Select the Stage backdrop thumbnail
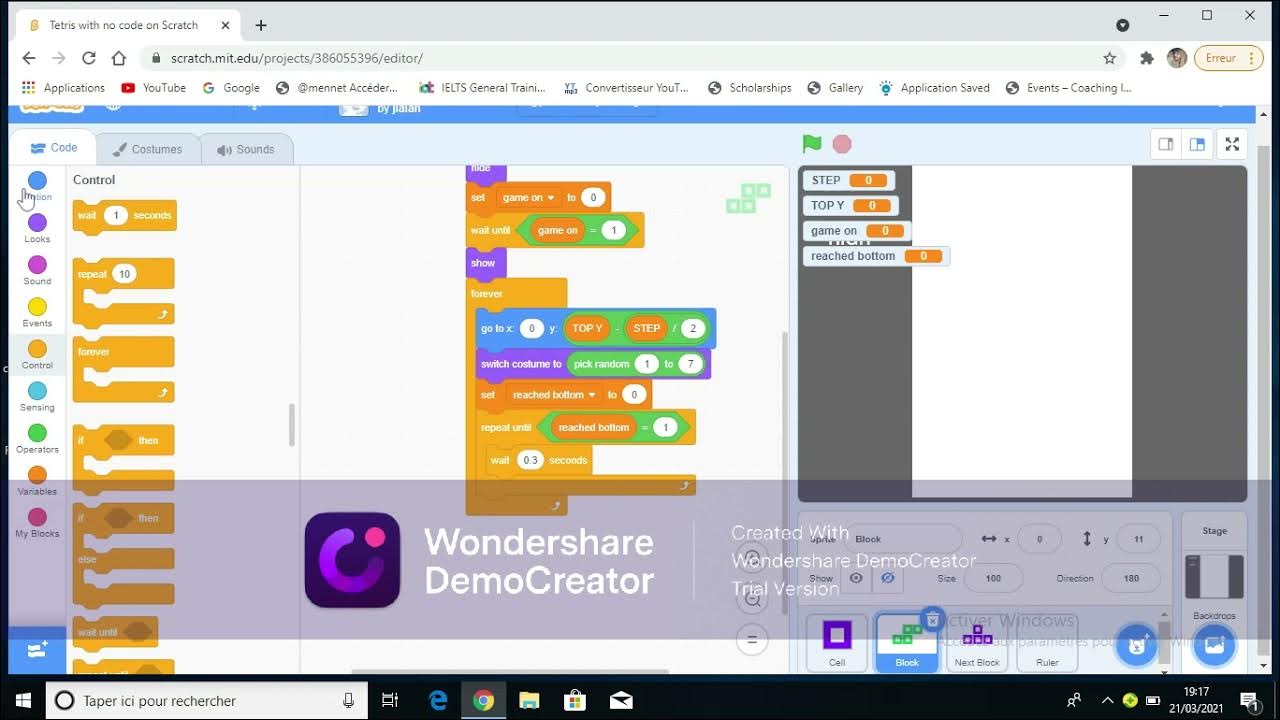Image resolution: width=1280 pixels, height=720 pixels. 1214,577
